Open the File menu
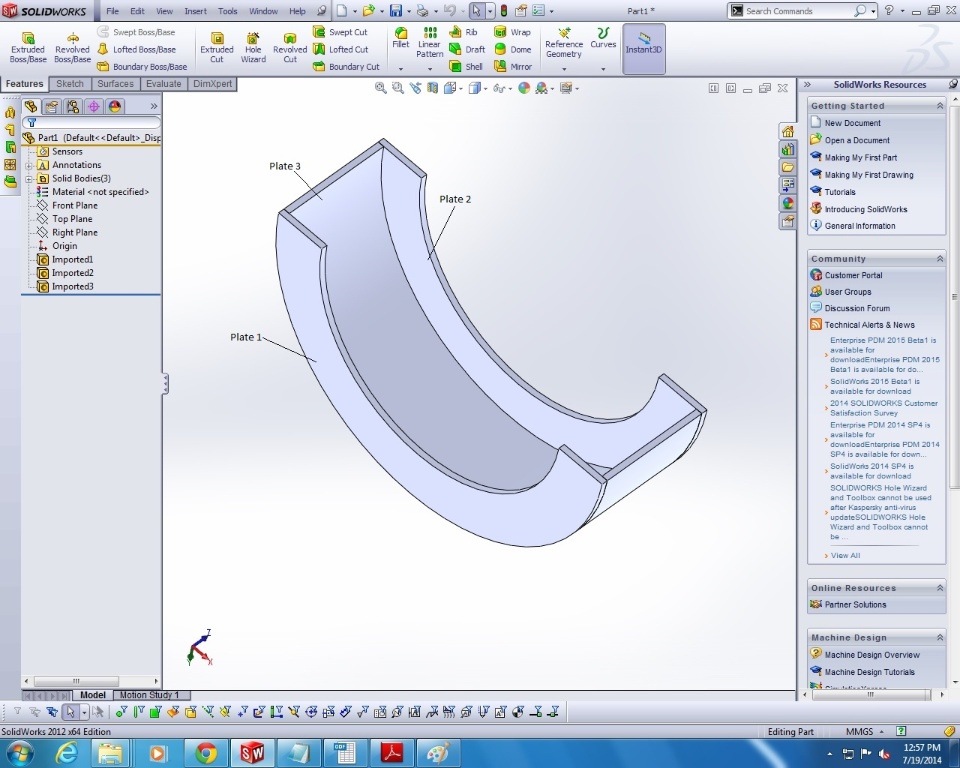 coord(113,11)
